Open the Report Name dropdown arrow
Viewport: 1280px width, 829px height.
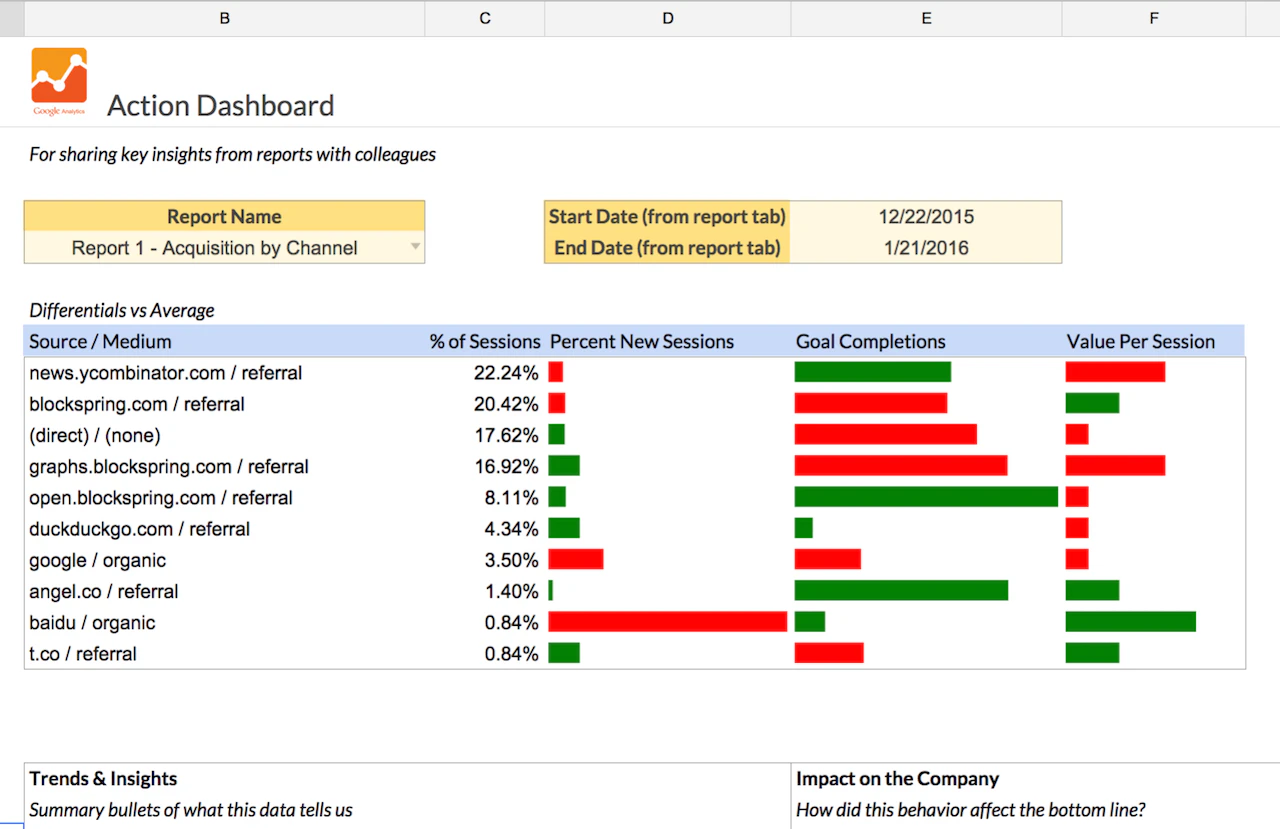(x=415, y=248)
